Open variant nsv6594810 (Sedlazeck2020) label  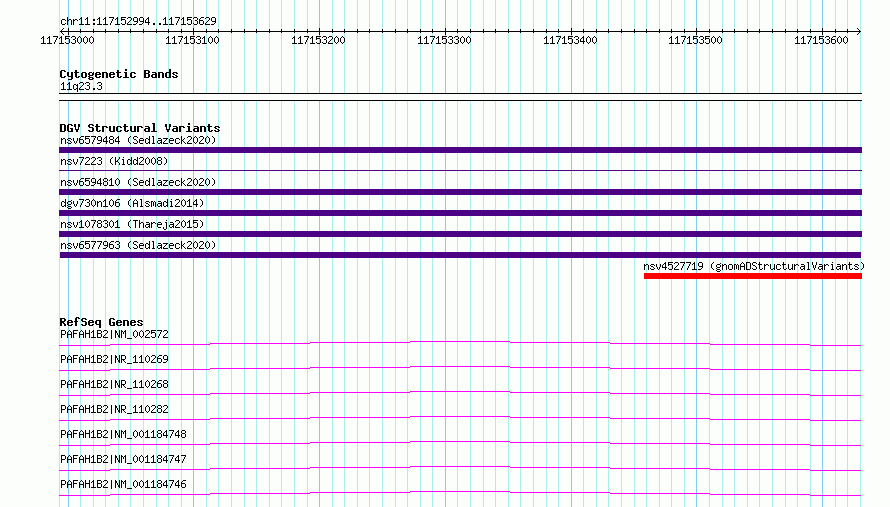point(138,182)
